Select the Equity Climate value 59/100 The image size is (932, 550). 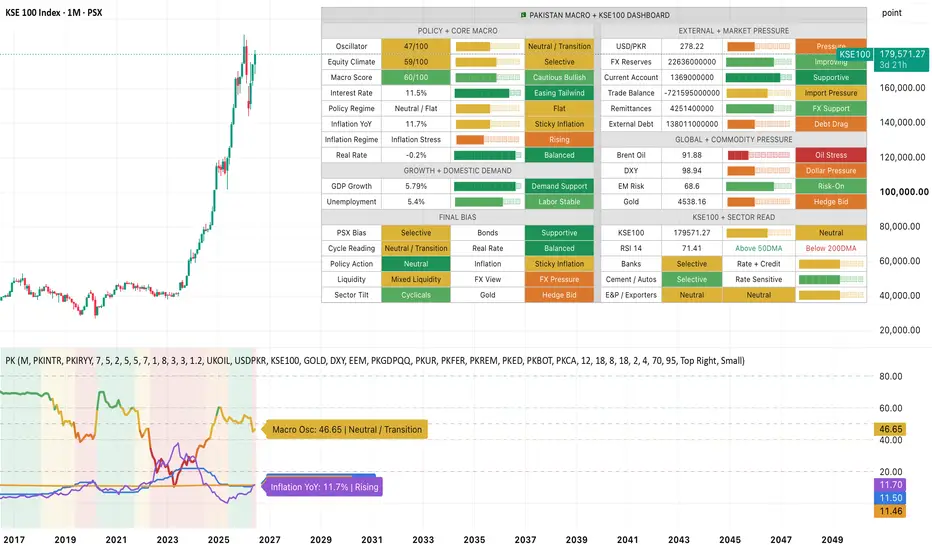(x=416, y=62)
